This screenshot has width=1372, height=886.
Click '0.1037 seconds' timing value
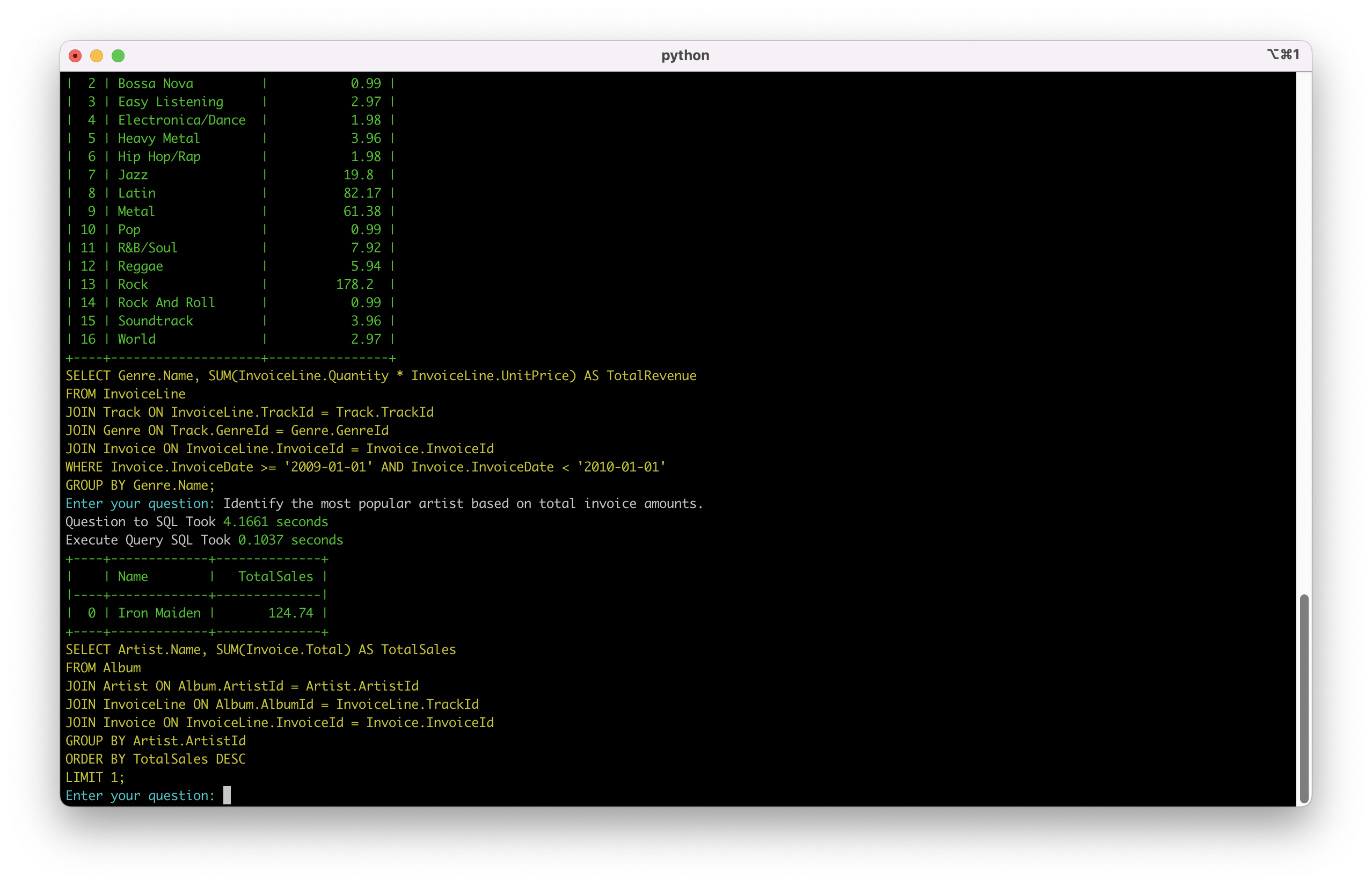click(x=290, y=540)
